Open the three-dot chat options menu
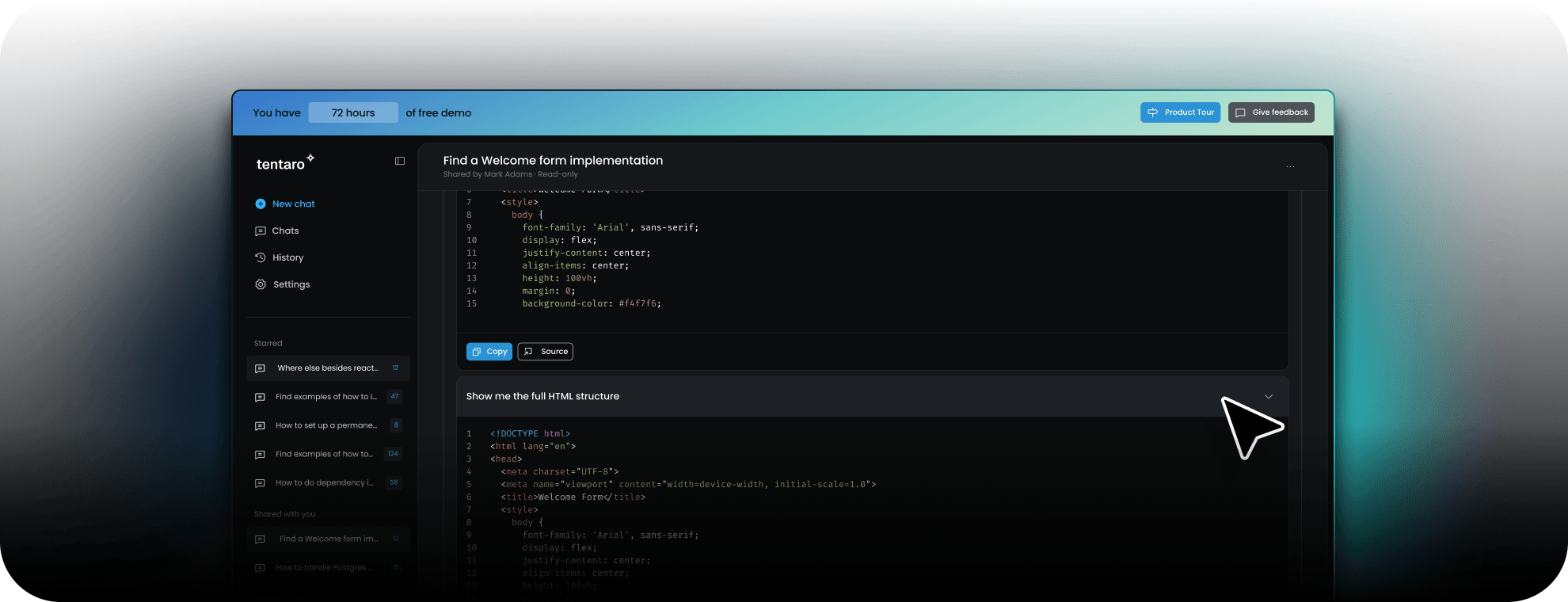This screenshot has height=602, width=1568. (1291, 166)
